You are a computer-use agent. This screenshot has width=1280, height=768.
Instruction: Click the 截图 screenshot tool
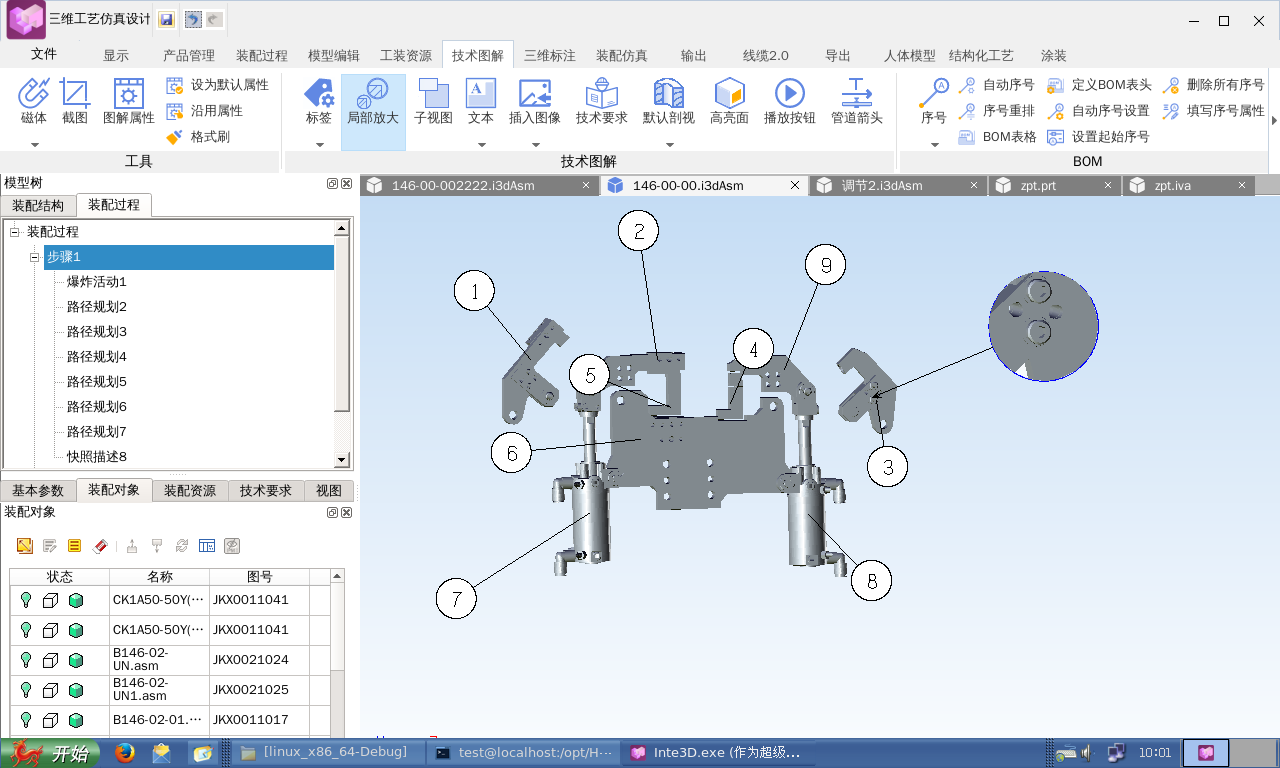coord(75,103)
